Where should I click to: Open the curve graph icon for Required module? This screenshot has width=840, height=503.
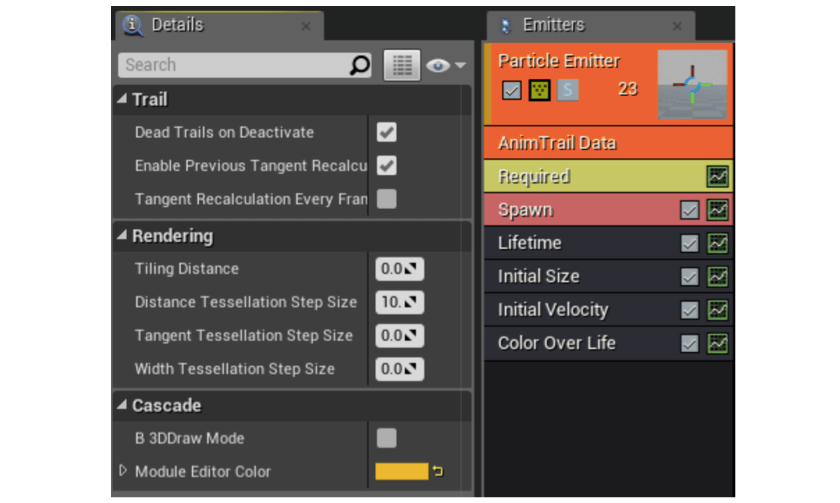[717, 177]
